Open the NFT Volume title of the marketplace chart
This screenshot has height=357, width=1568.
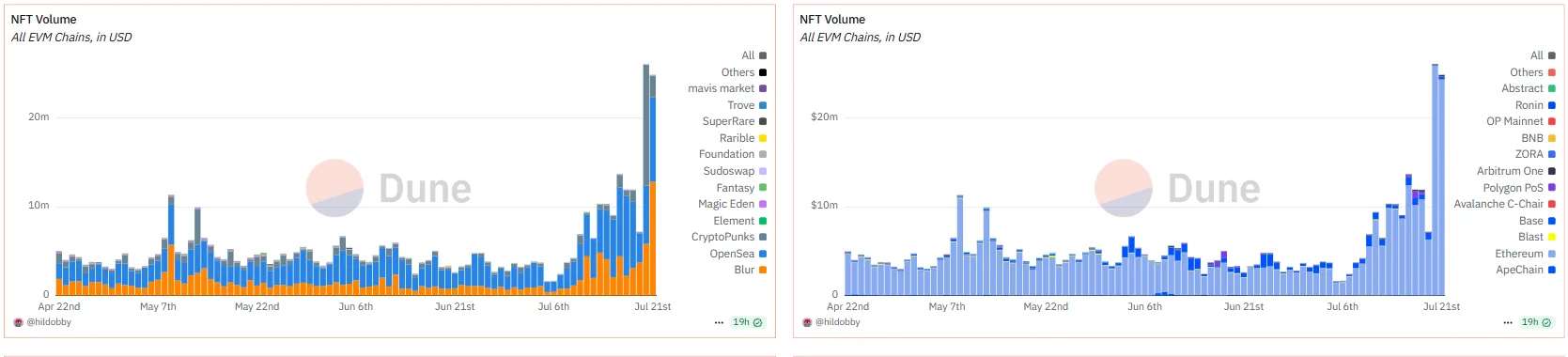(x=43, y=19)
